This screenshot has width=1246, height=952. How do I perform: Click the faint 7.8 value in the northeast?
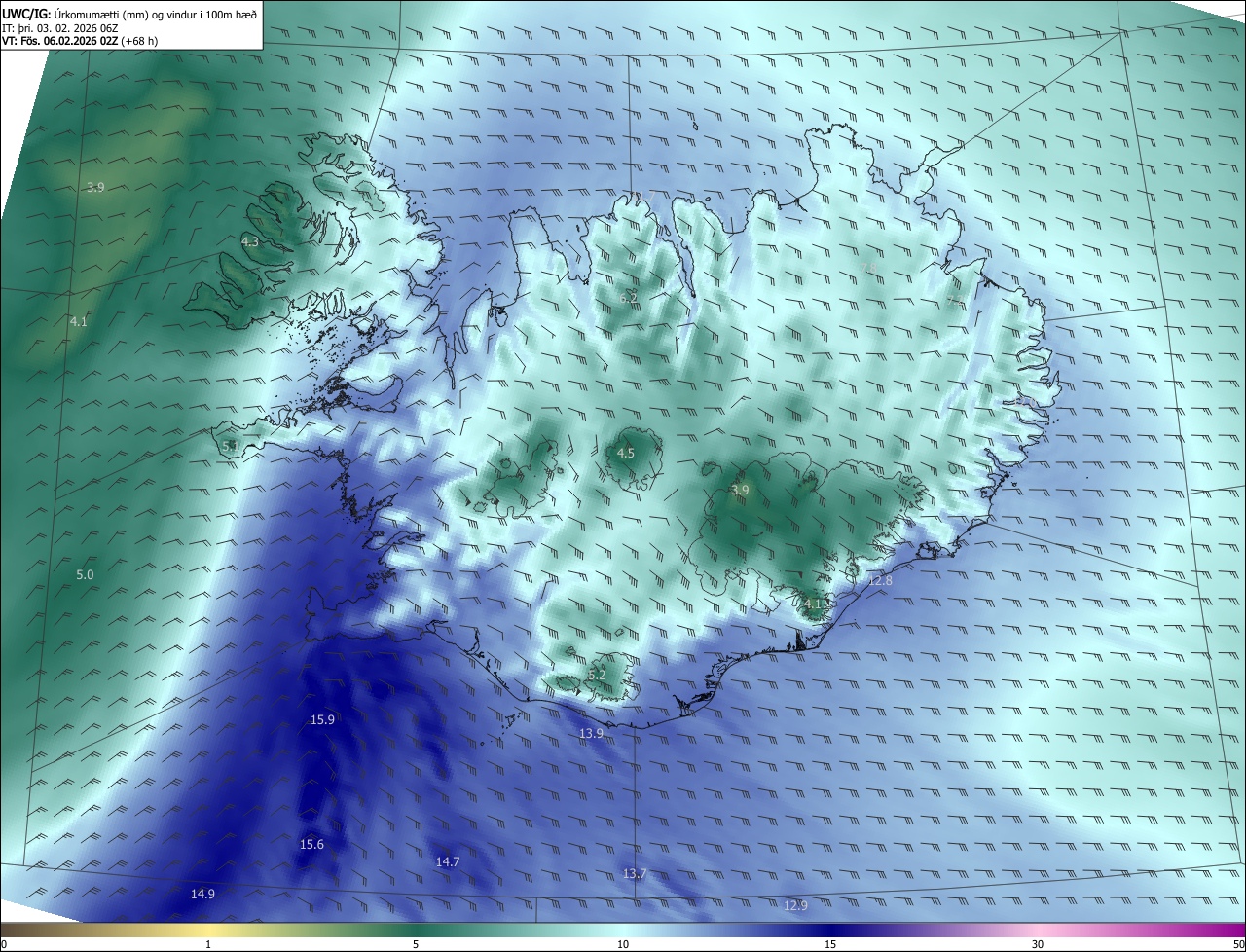[x=869, y=268]
